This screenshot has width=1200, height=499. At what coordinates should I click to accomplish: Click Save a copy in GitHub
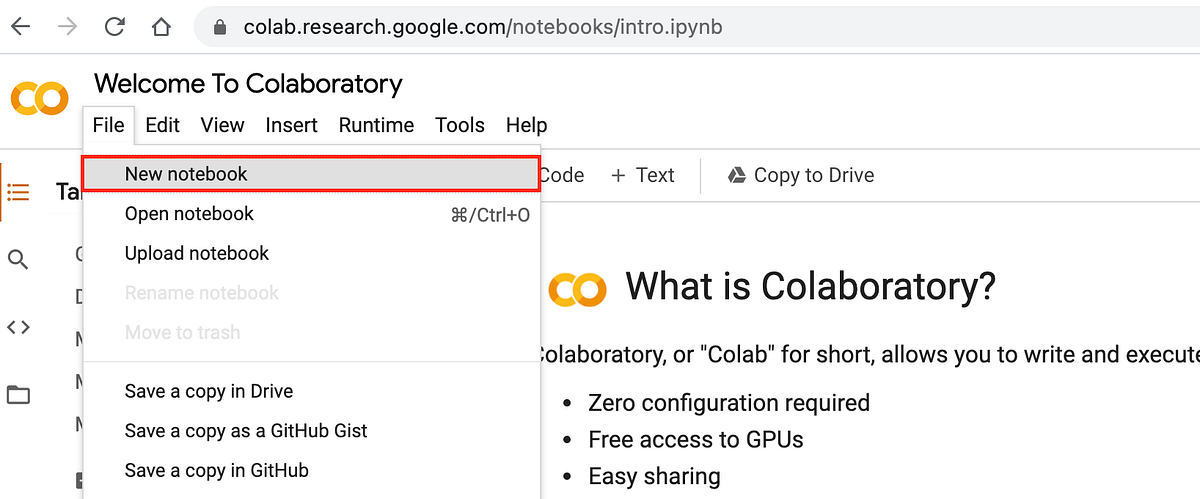click(x=216, y=470)
